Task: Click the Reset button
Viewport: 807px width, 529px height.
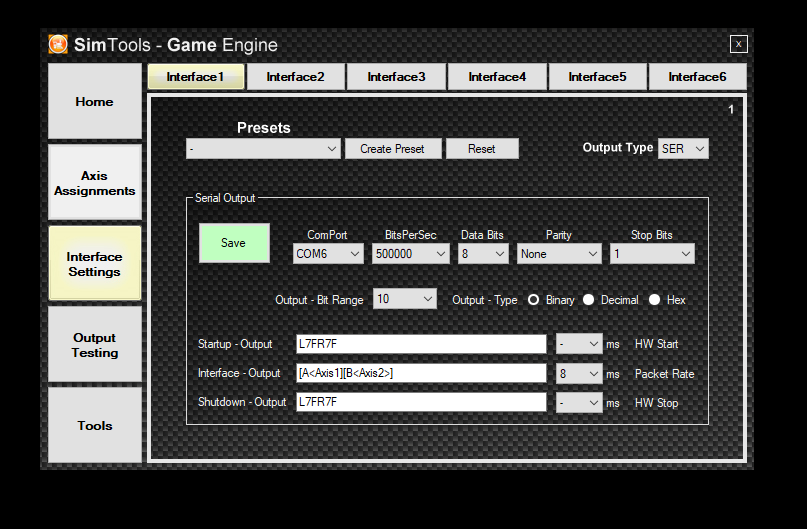Action: (x=482, y=149)
